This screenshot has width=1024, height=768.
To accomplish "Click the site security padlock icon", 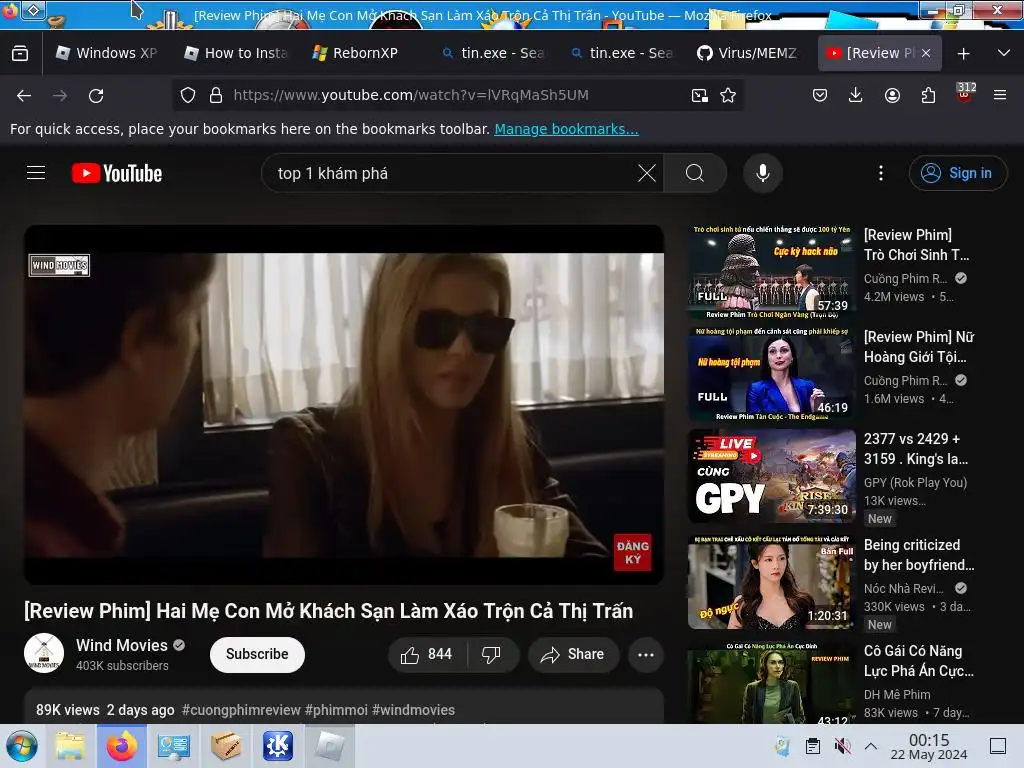I will point(216,95).
